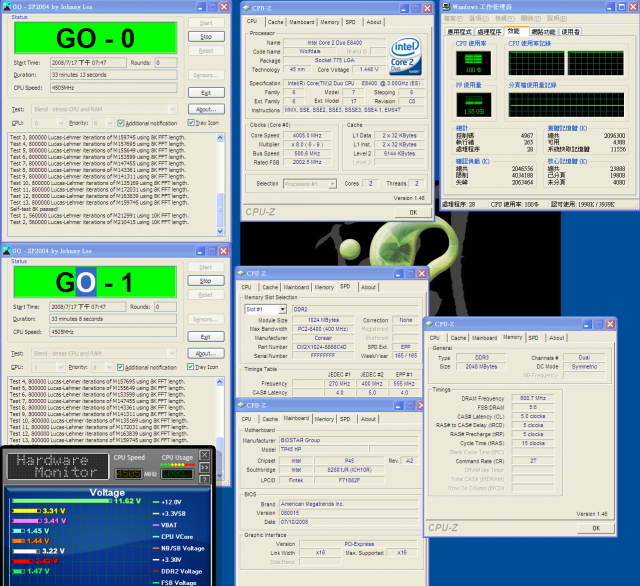Click the GO - 1 green status banner
Viewport: 640px width, 586px height.
pyautogui.click(x=95, y=282)
